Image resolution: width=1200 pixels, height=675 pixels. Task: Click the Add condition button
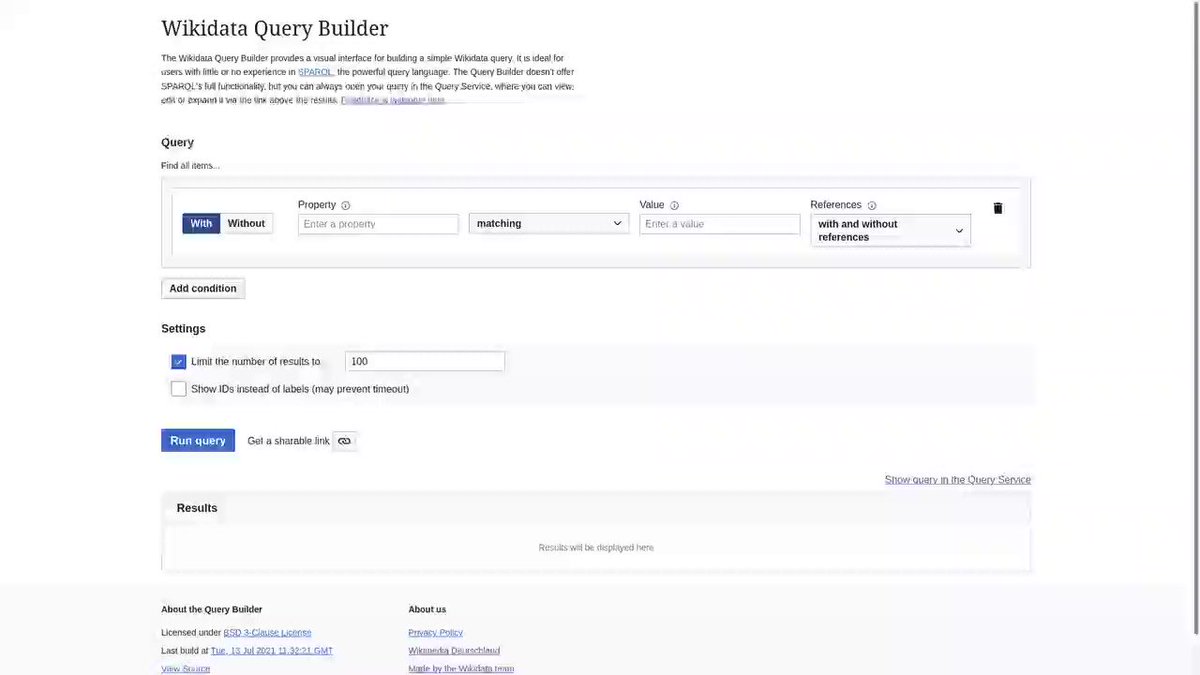tap(203, 288)
